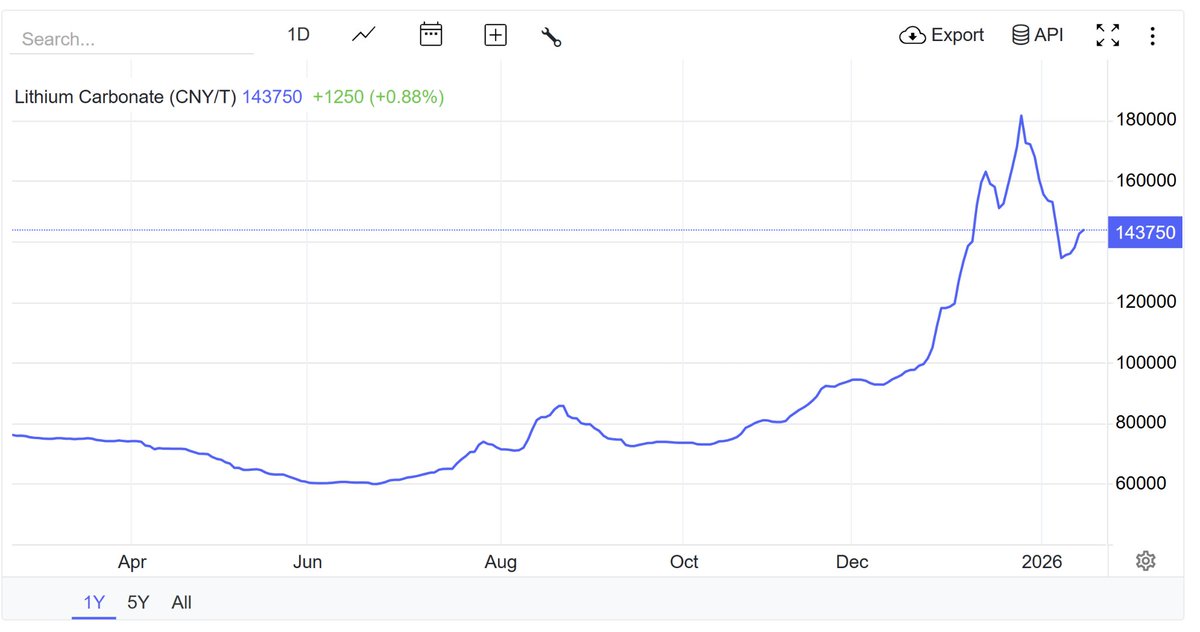Open the 1D interval dropdown
Screen dimensions: 1200x632
point(298,35)
